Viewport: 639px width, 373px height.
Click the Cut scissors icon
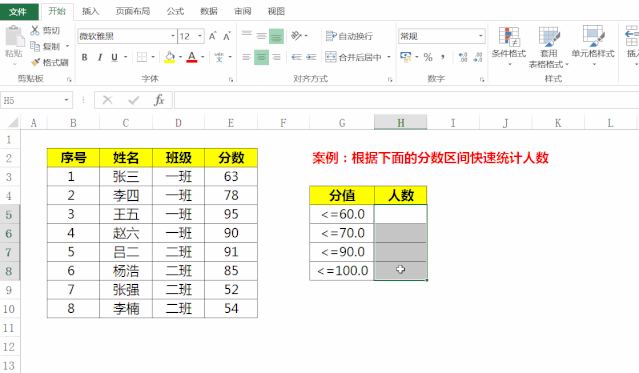[35, 31]
